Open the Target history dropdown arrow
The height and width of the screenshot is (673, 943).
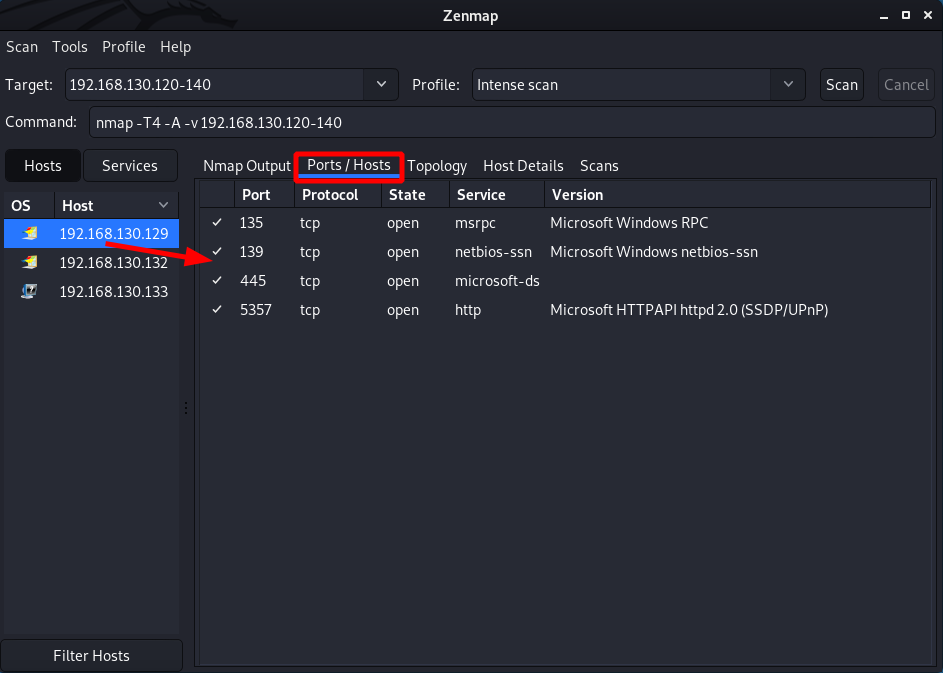point(381,84)
